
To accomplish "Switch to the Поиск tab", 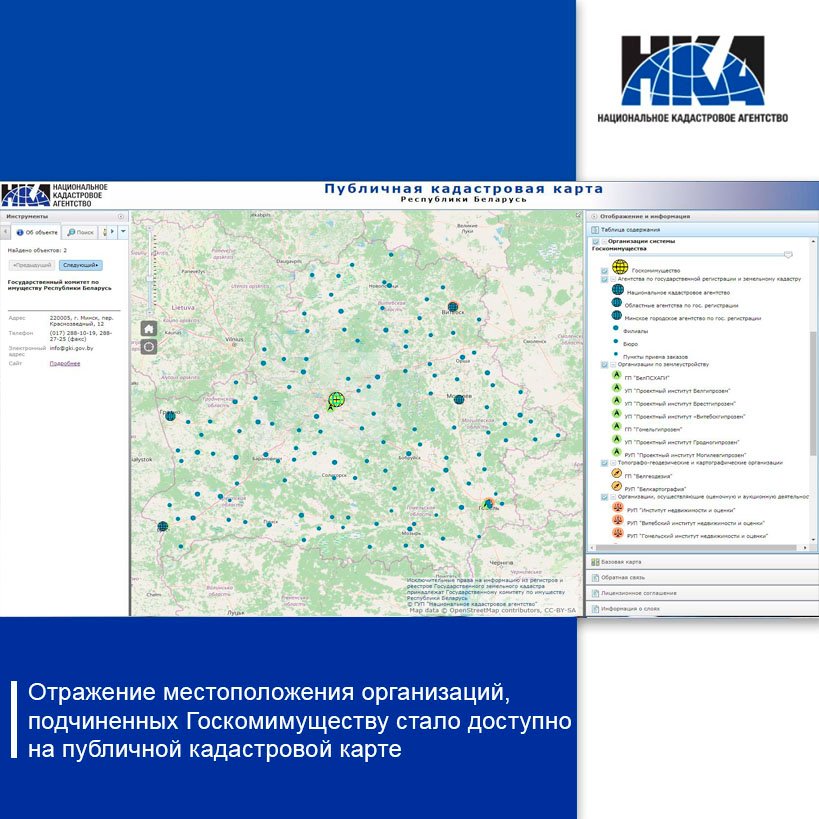I will click(80, 232).
